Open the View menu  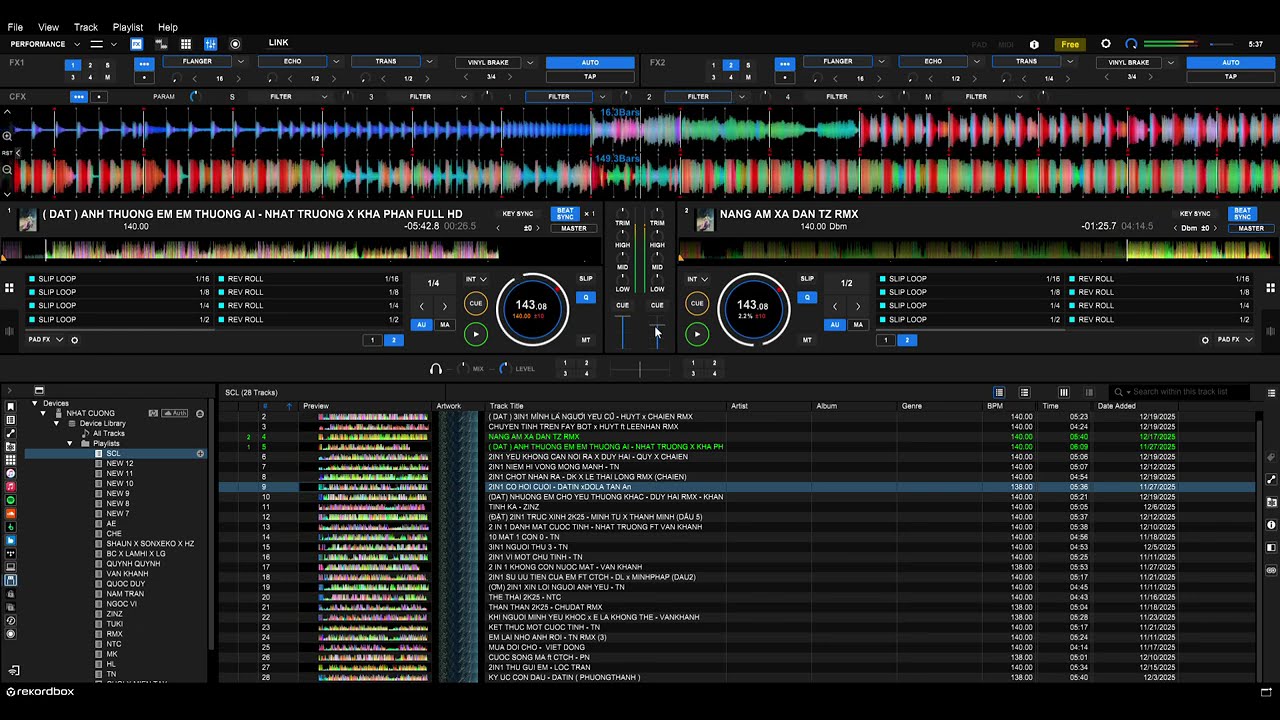coord(48,27)
